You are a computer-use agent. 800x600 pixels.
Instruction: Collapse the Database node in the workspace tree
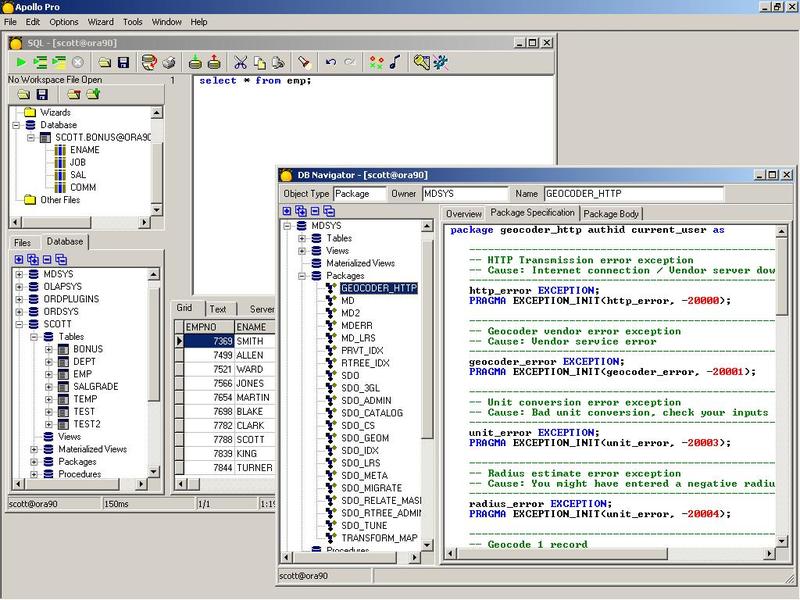tap(16, 125)
